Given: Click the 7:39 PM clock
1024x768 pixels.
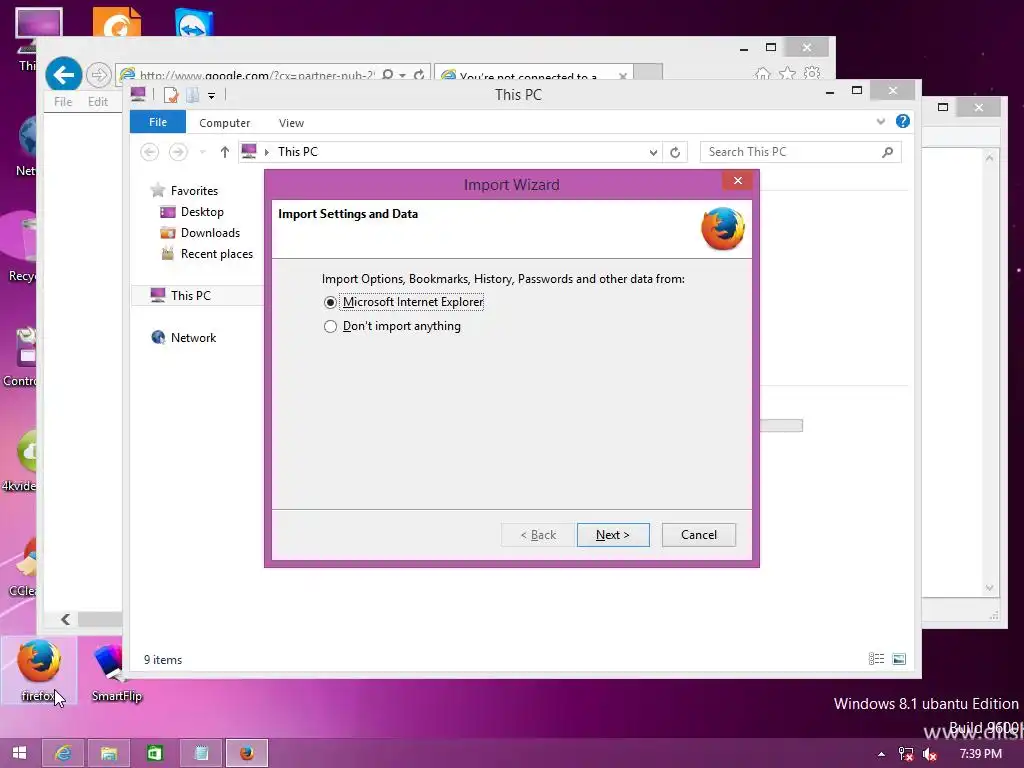Looking at the screenshot, I should click(980, 754).
